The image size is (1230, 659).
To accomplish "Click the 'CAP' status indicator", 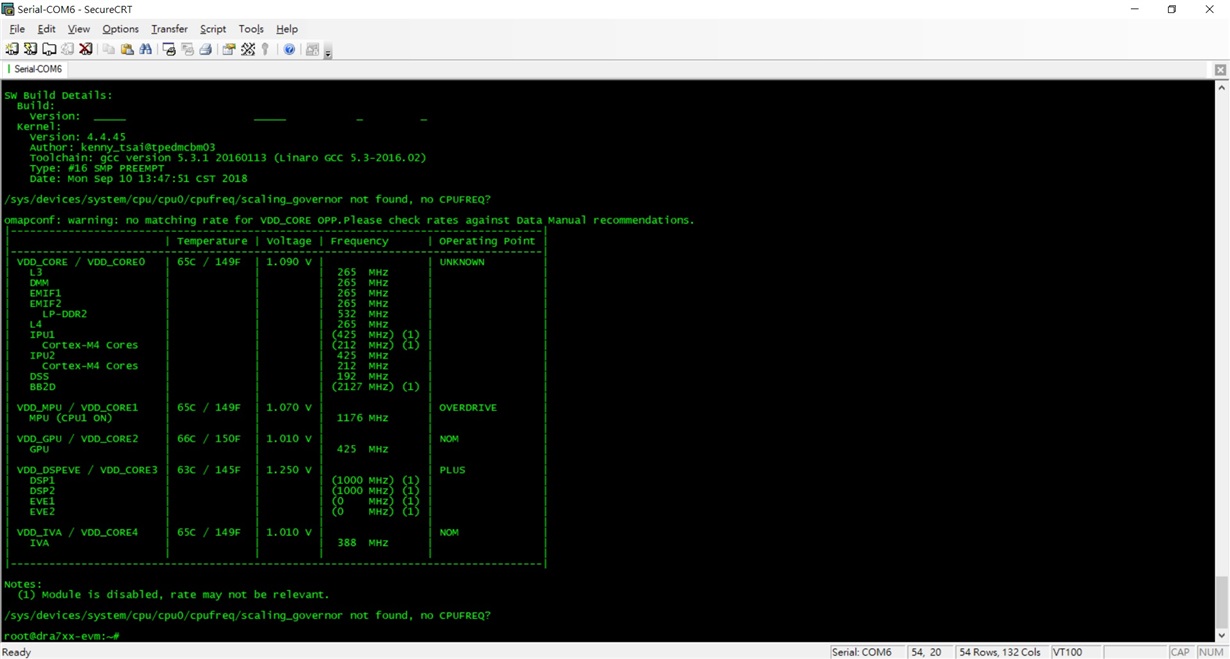I will pyautogui.click(x=1180, y=652).
